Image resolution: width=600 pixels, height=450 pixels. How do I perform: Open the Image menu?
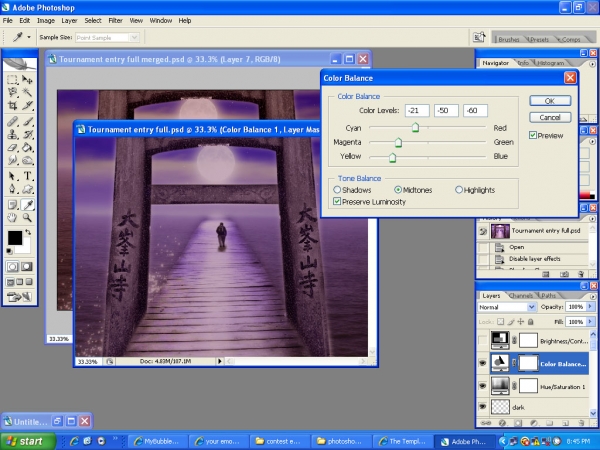pyautogui.click(x=46, y=21)
